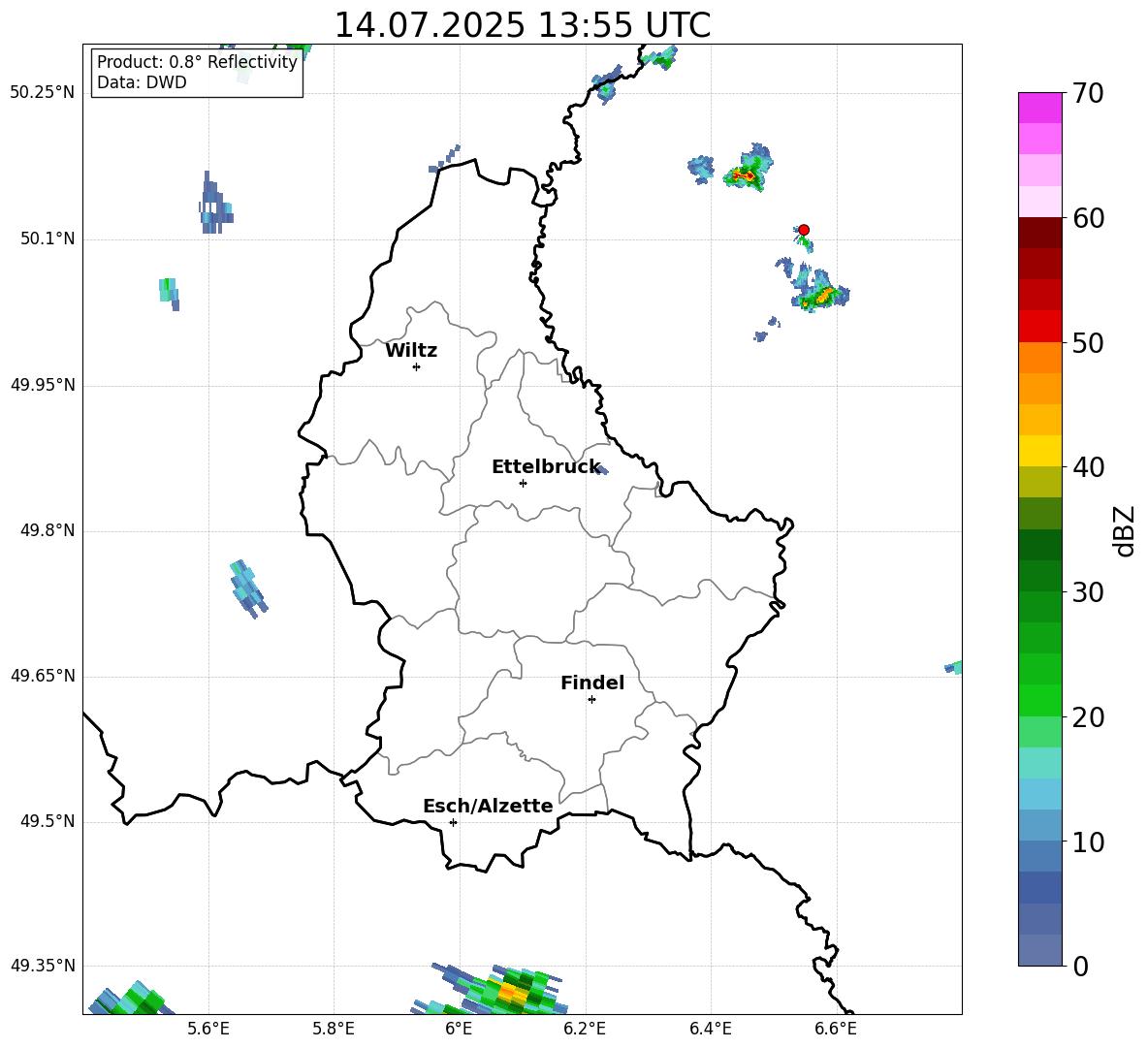Click the Esch/Alzette cross marker
1148x1048 pixels.
pyautogui.click(x=453, y=822)
